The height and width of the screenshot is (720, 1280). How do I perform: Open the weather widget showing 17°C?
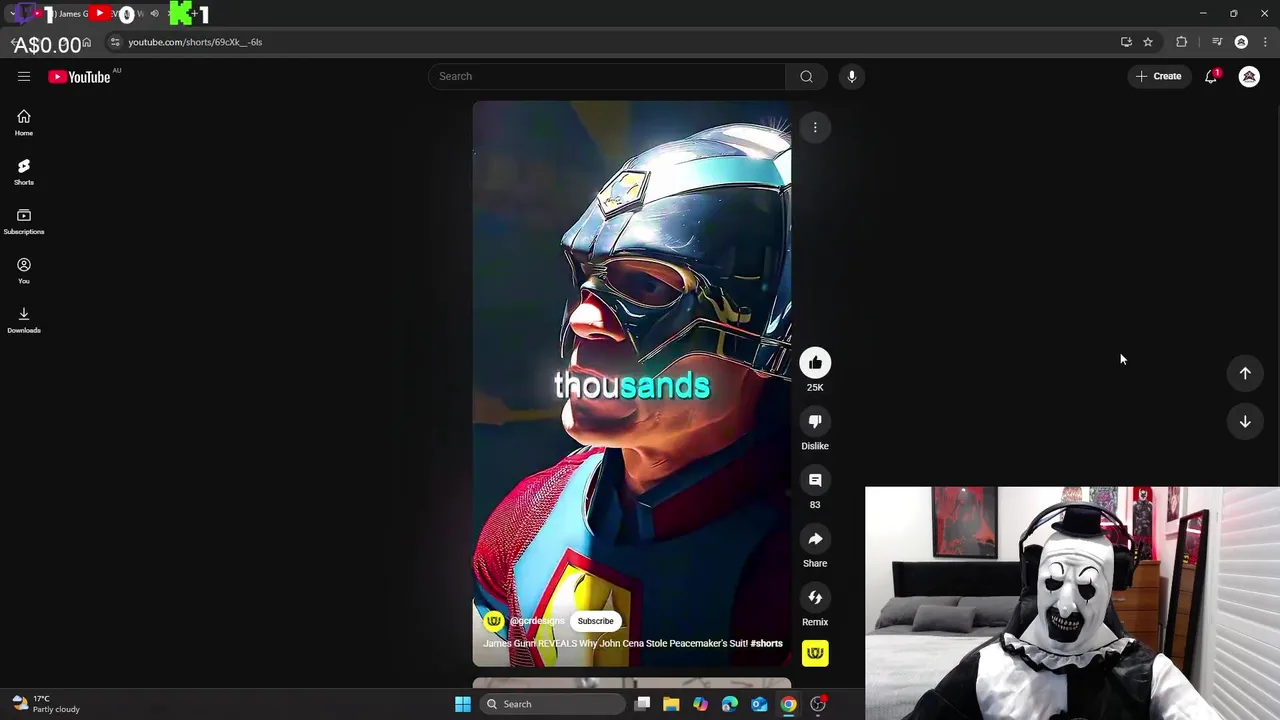coord(46,704)
